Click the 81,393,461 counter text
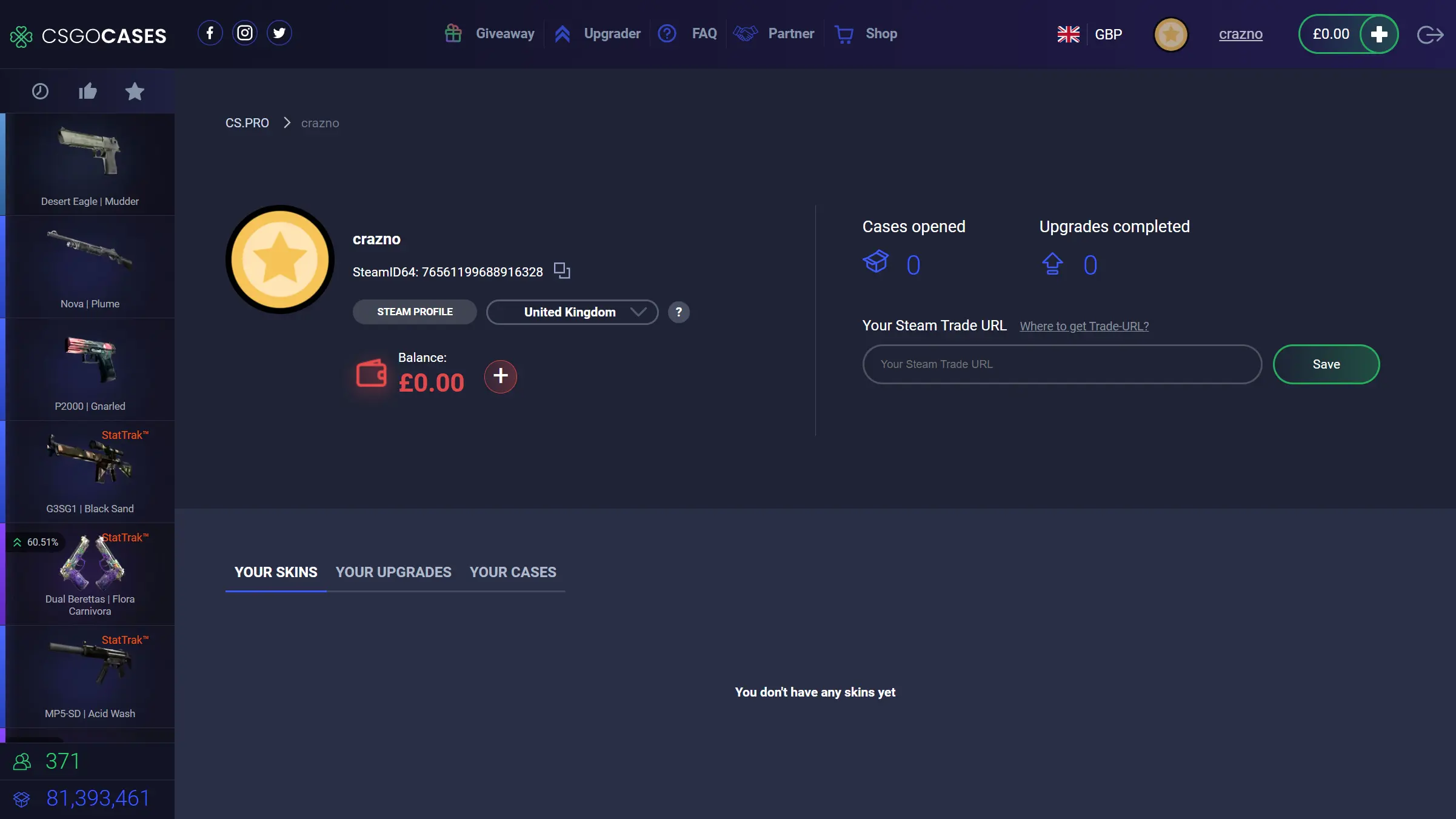1456x819 pixels. tap(98, 798)
